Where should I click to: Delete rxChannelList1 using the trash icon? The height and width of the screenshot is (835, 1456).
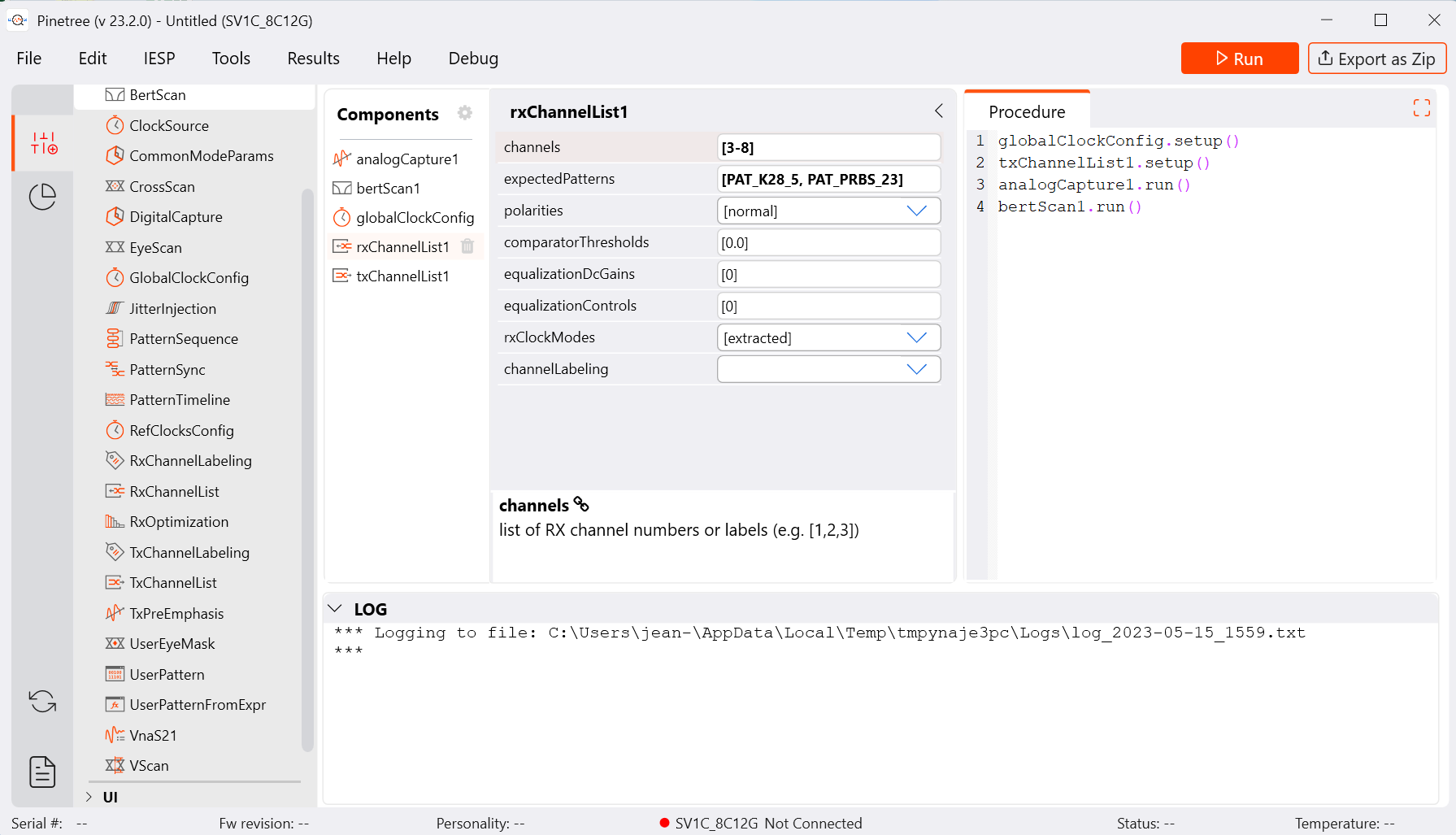(467, 246)
